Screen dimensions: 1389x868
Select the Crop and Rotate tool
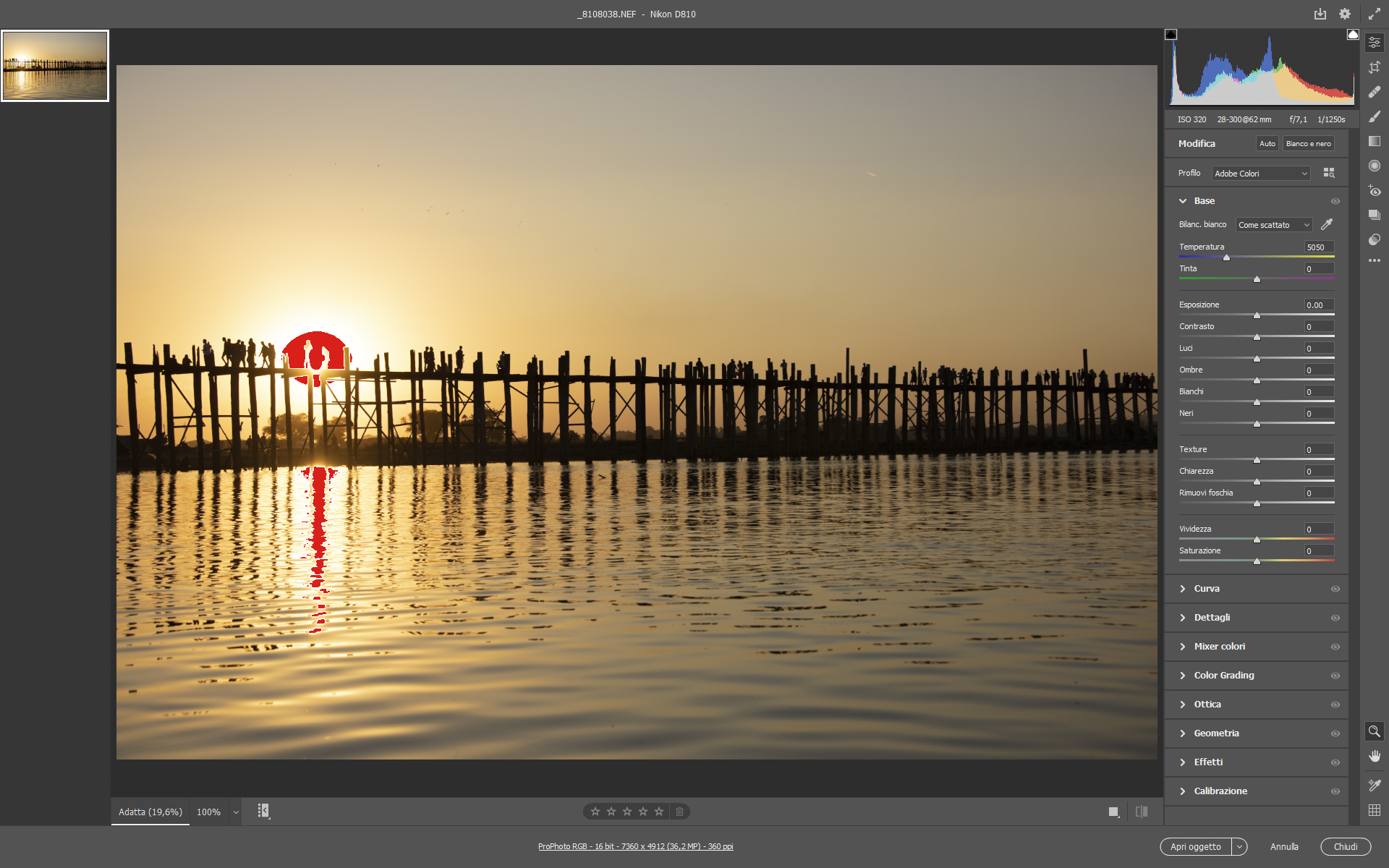(1375, 67)
